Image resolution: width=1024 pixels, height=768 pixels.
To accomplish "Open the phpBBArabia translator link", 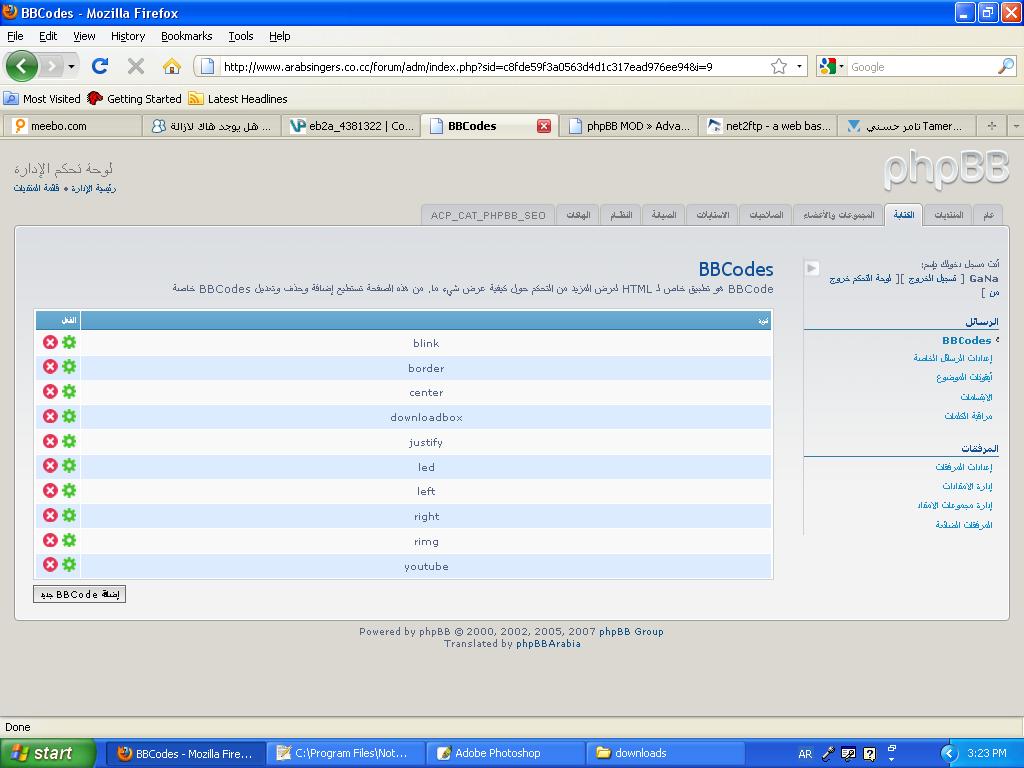I will (548, 644).
